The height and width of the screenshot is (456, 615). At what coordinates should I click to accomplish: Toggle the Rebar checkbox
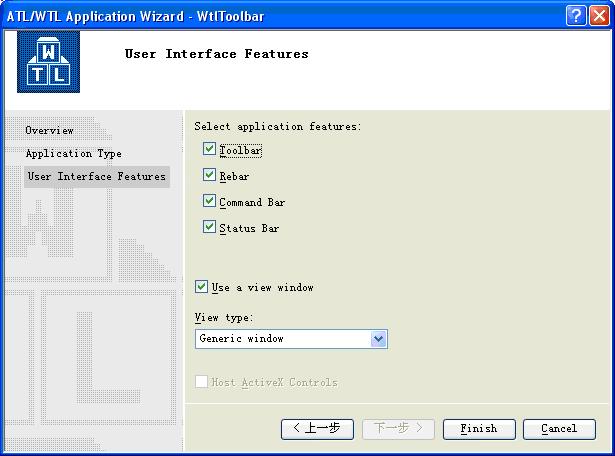tap(209, 174)
